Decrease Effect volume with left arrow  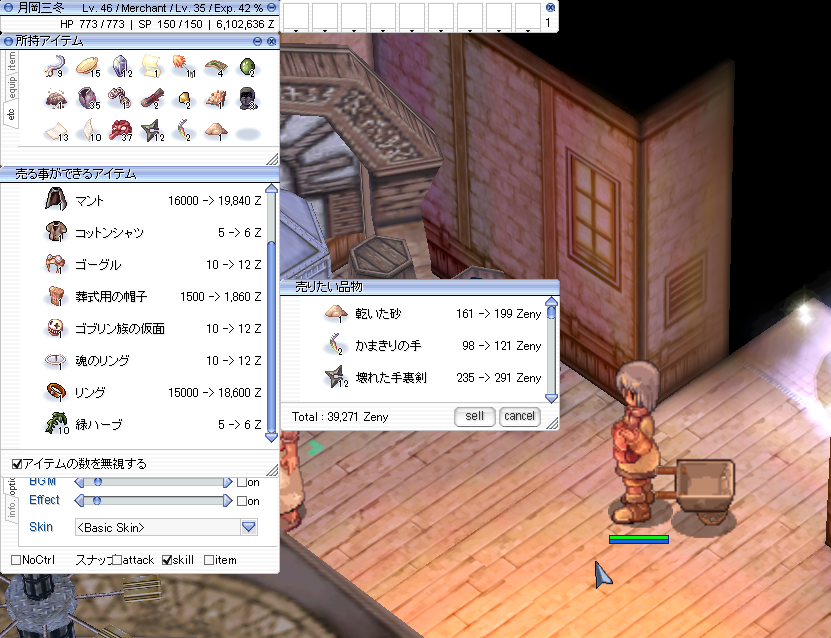pos(80,501)
